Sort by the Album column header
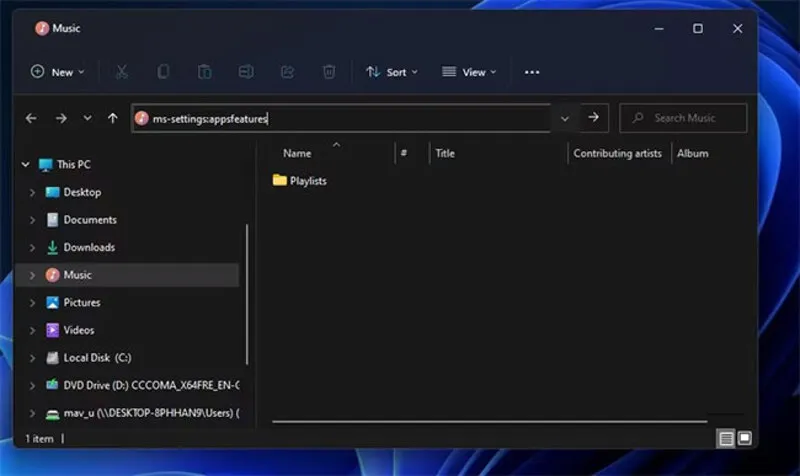Viewport: 800px width, 476px height. click(692, 153)
